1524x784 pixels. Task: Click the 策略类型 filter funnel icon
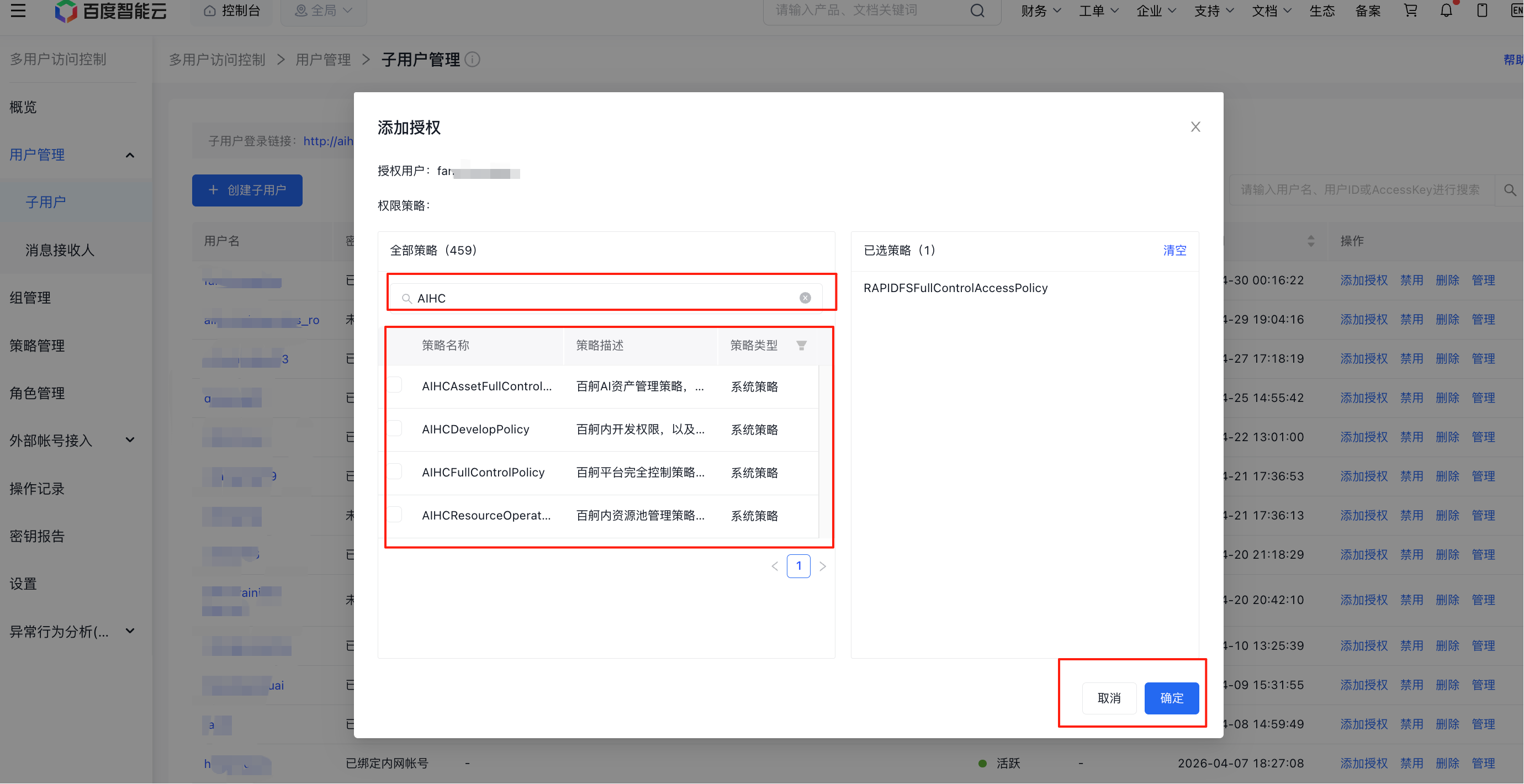(x=802, y=345)
